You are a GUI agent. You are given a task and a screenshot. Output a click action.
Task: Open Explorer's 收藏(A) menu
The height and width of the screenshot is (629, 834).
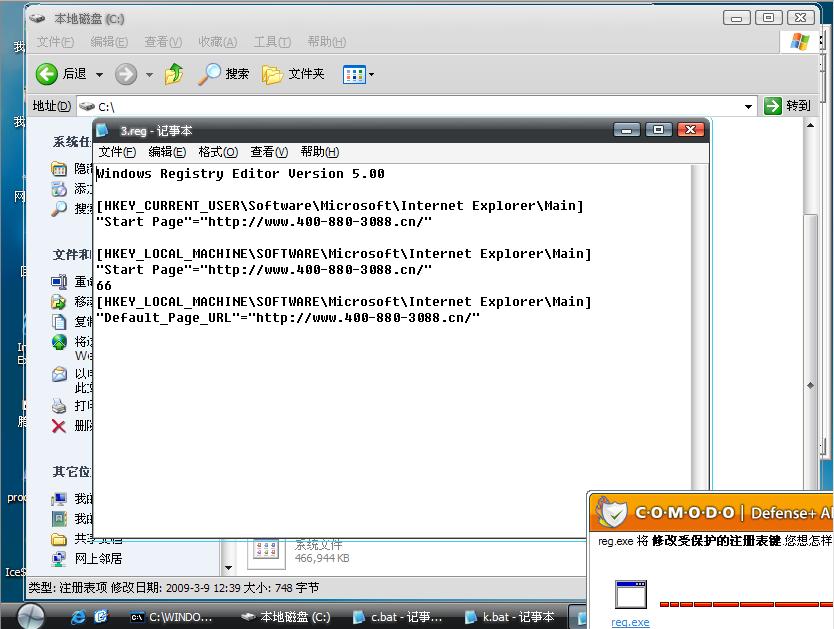pos(218,41)
